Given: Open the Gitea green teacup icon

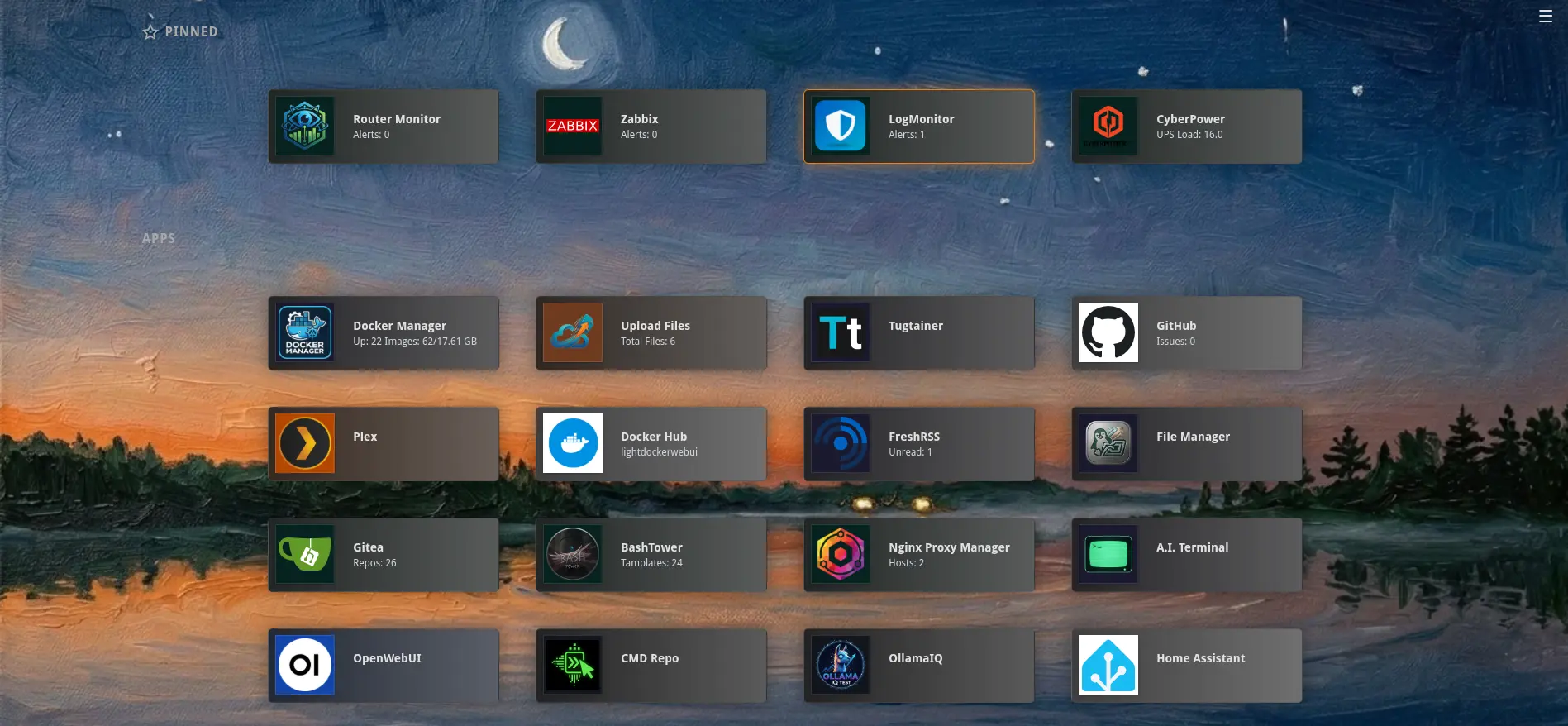Looking at the screenshot, I should point(305,554).
